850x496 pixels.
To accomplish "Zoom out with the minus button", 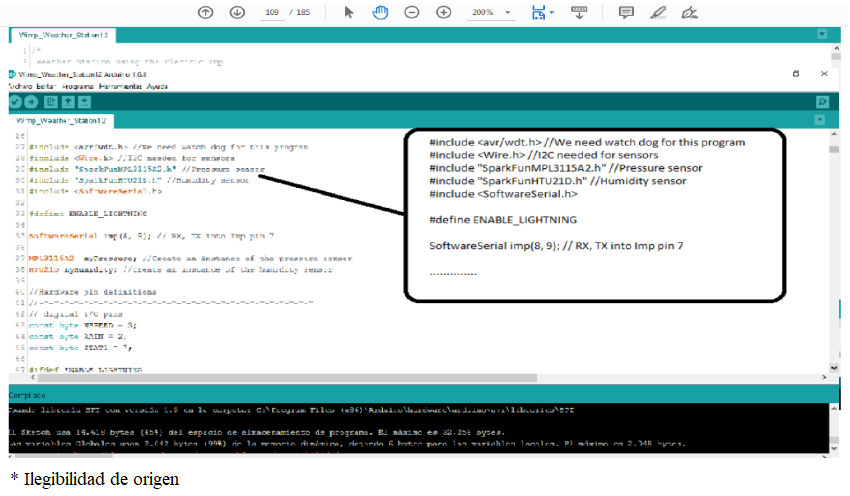I will 412,12.
